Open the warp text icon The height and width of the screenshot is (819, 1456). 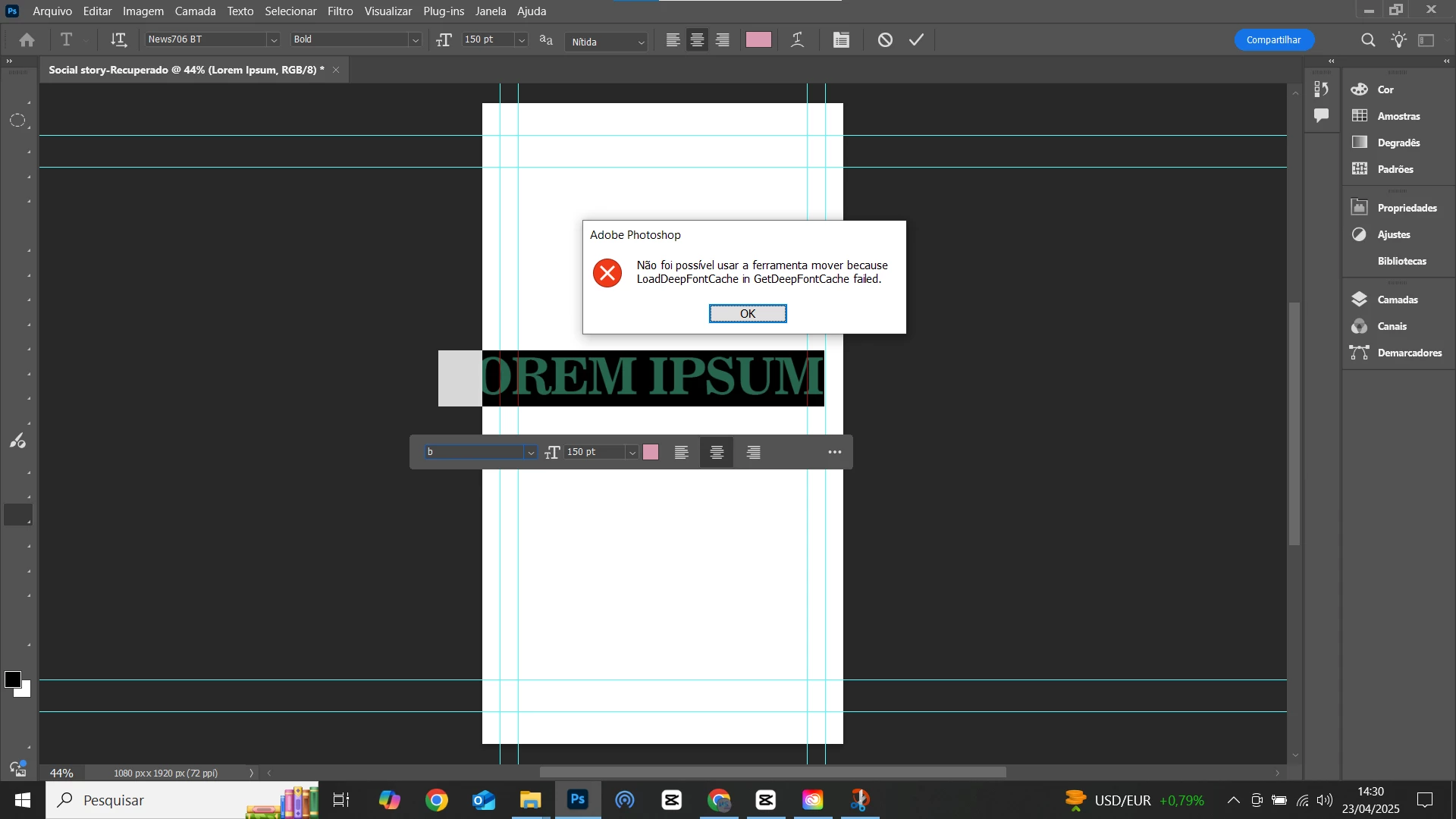pyautogui.click(x=797, y=39)
